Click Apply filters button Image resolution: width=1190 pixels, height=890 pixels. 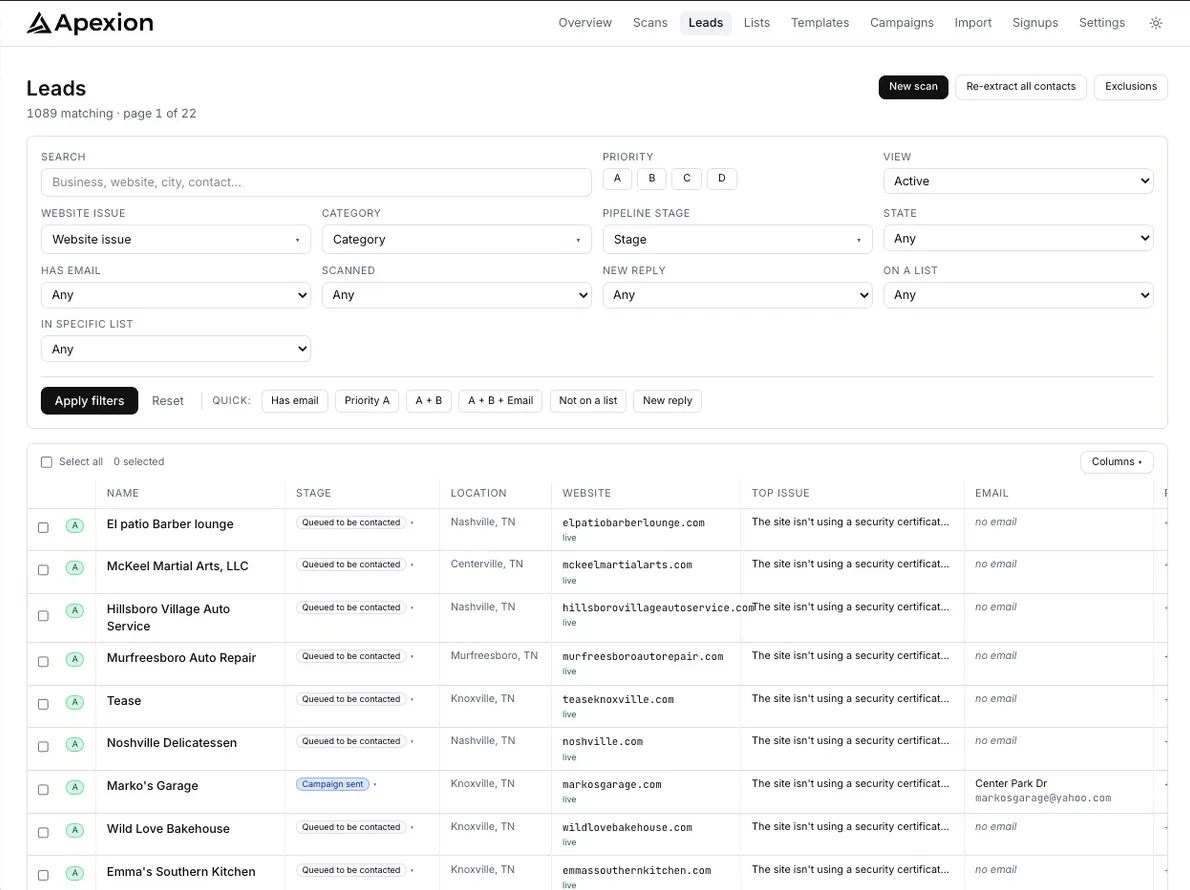[90, 401]
